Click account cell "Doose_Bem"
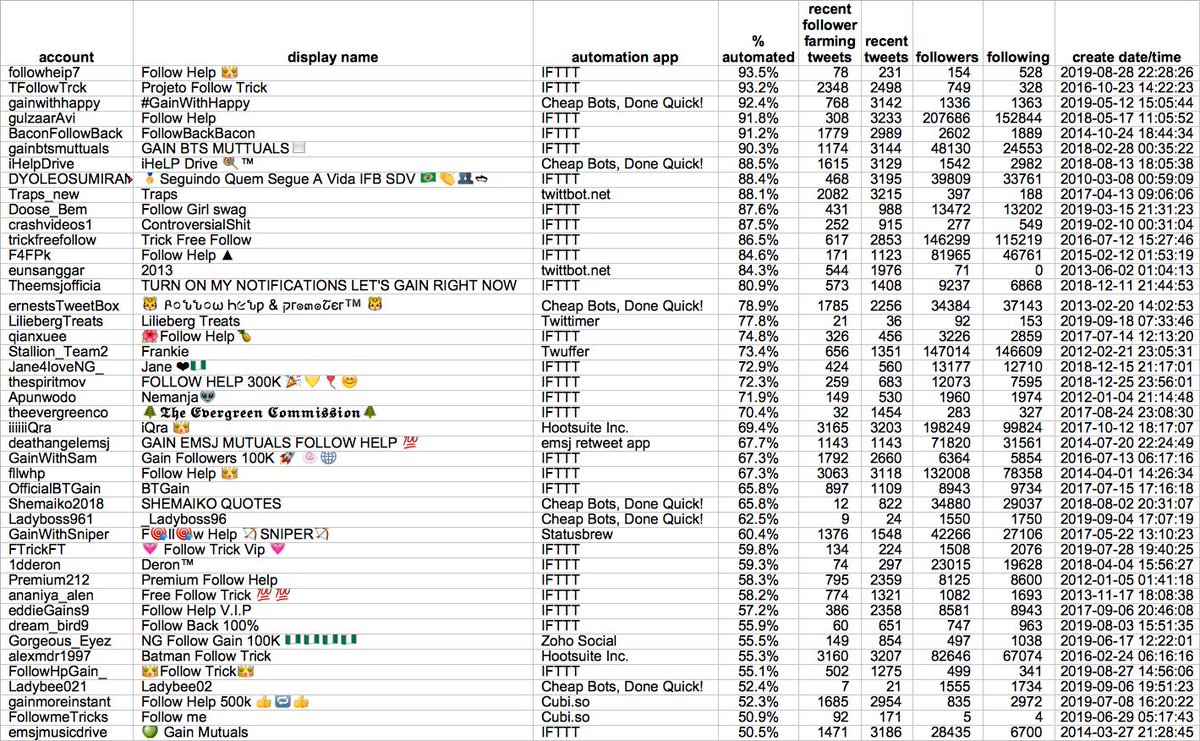 pyautogui.click(x=46, y=210)
